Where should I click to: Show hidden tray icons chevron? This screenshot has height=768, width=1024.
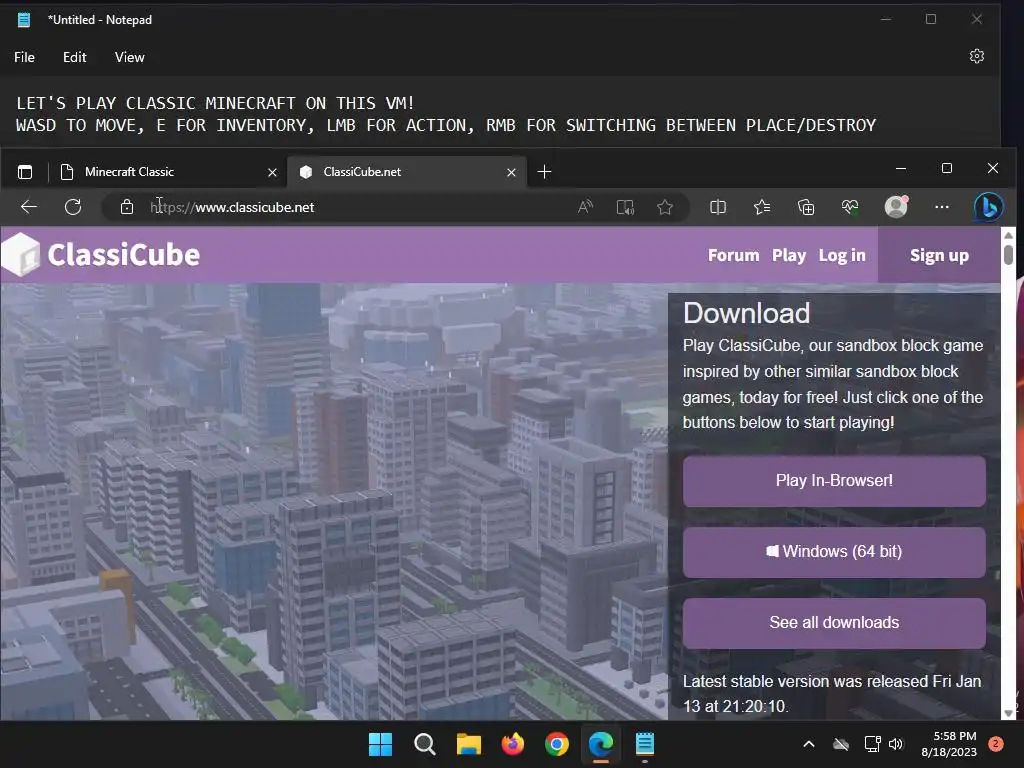808,744
